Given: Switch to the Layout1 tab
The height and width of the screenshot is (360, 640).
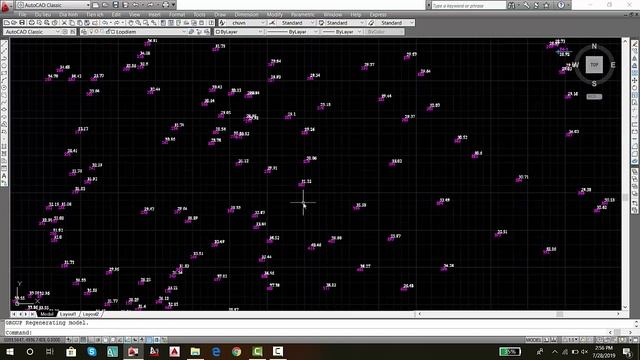Looking at the screenshot, I should (68, 314).
